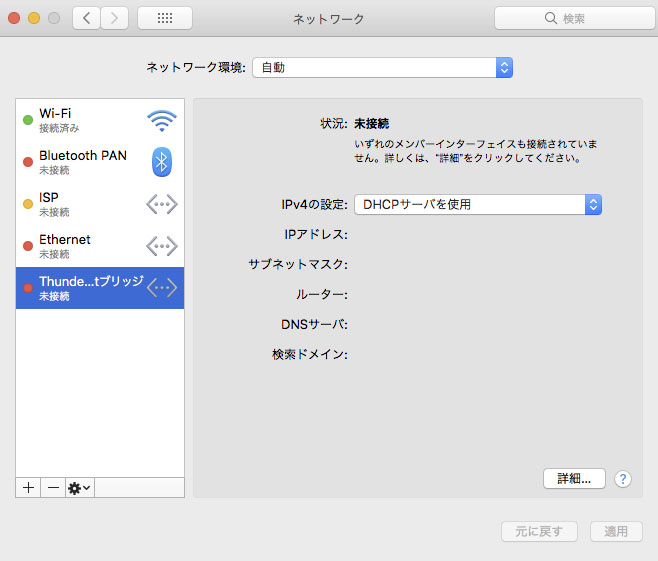Viewport: 658px width, 561px height.
Task: Click the IPアドレス label
Action: coord(316,235)
